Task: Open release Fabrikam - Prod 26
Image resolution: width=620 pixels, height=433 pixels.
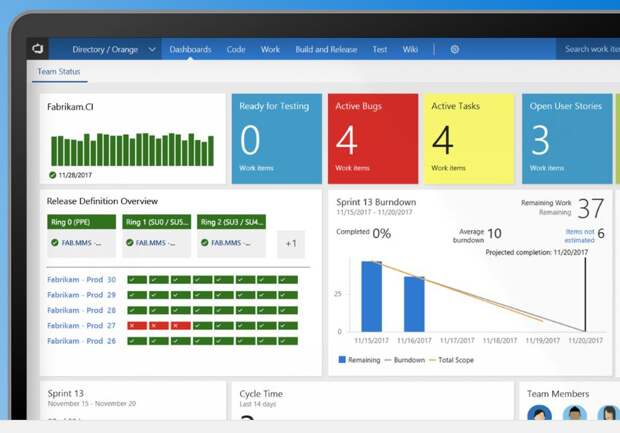Action: pos(81,341)
